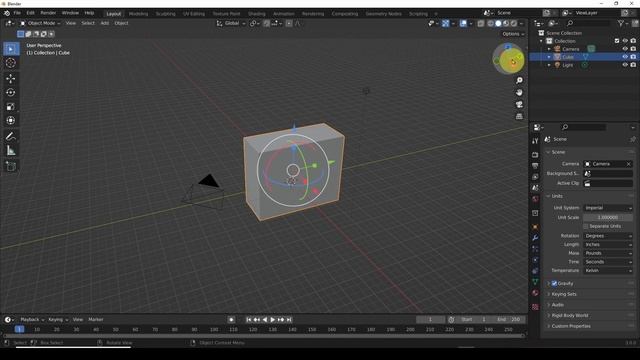Select the Annotate tool
Screen dimensions: 640x360
(x=11, y=136)
